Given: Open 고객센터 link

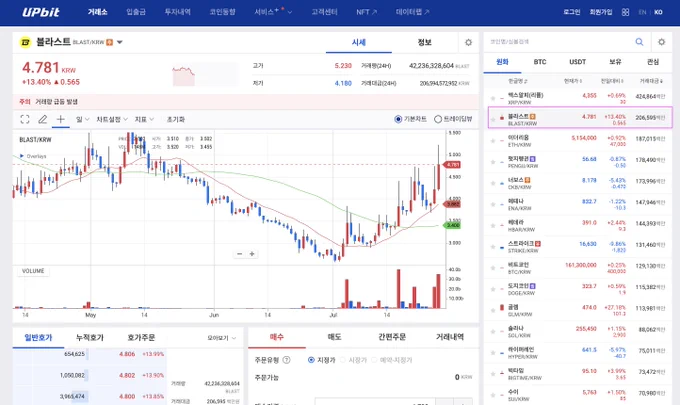Looking at the screenshot, I should coord(324,12).
